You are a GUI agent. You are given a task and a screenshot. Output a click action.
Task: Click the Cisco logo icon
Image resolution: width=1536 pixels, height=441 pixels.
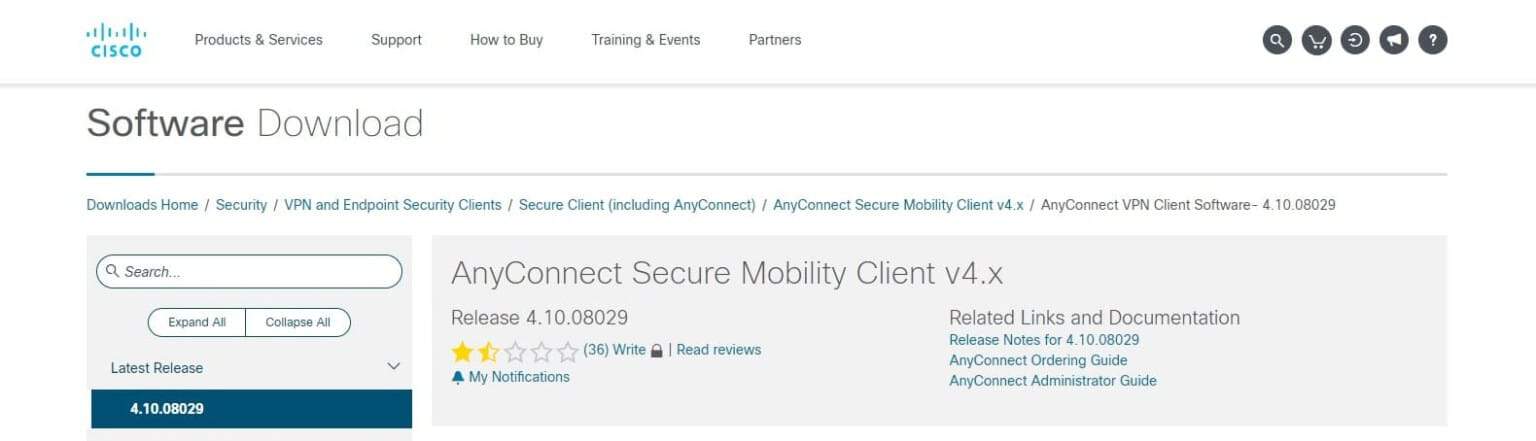tap(116, 41)
